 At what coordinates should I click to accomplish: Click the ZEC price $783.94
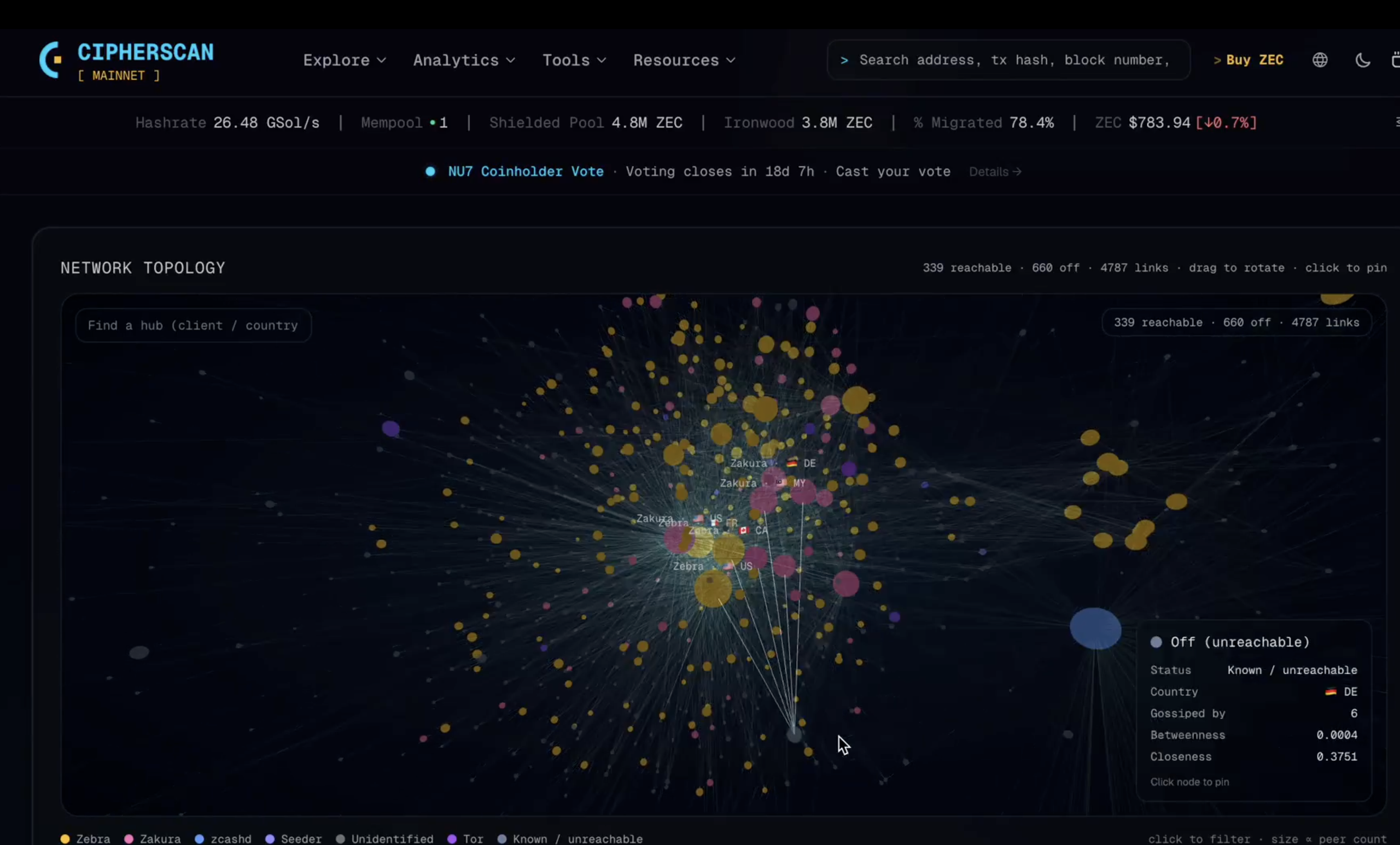pos(1159,122)
